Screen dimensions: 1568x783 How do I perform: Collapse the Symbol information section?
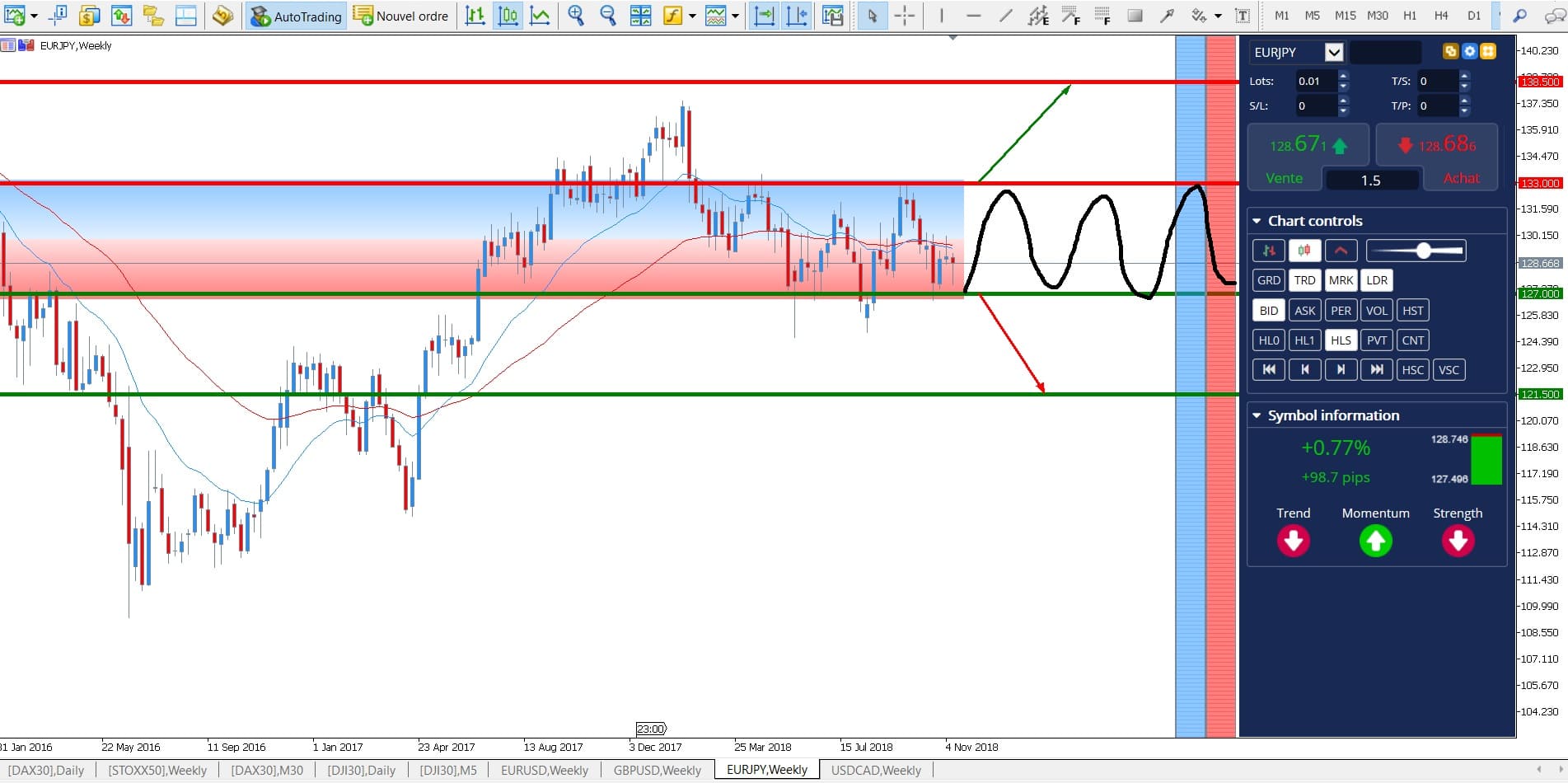1257,415
